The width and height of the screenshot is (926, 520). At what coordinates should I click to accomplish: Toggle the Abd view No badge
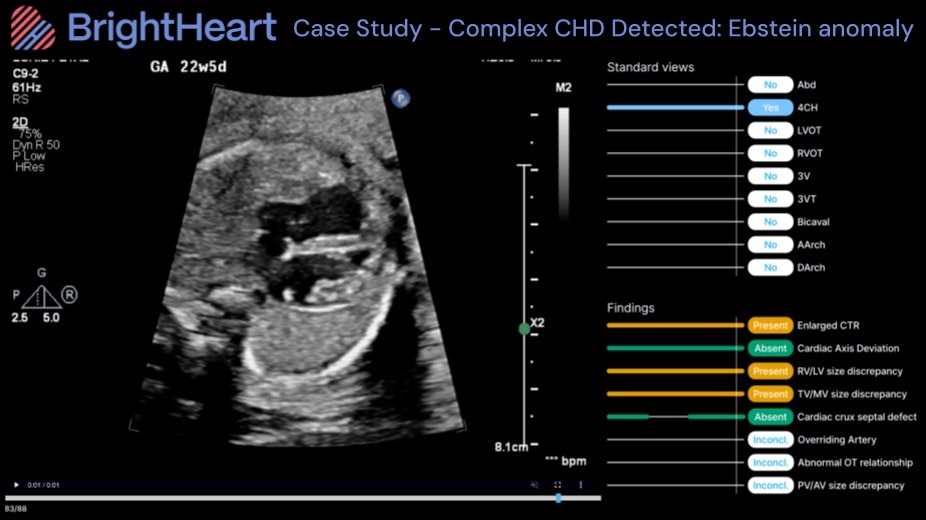770,84
